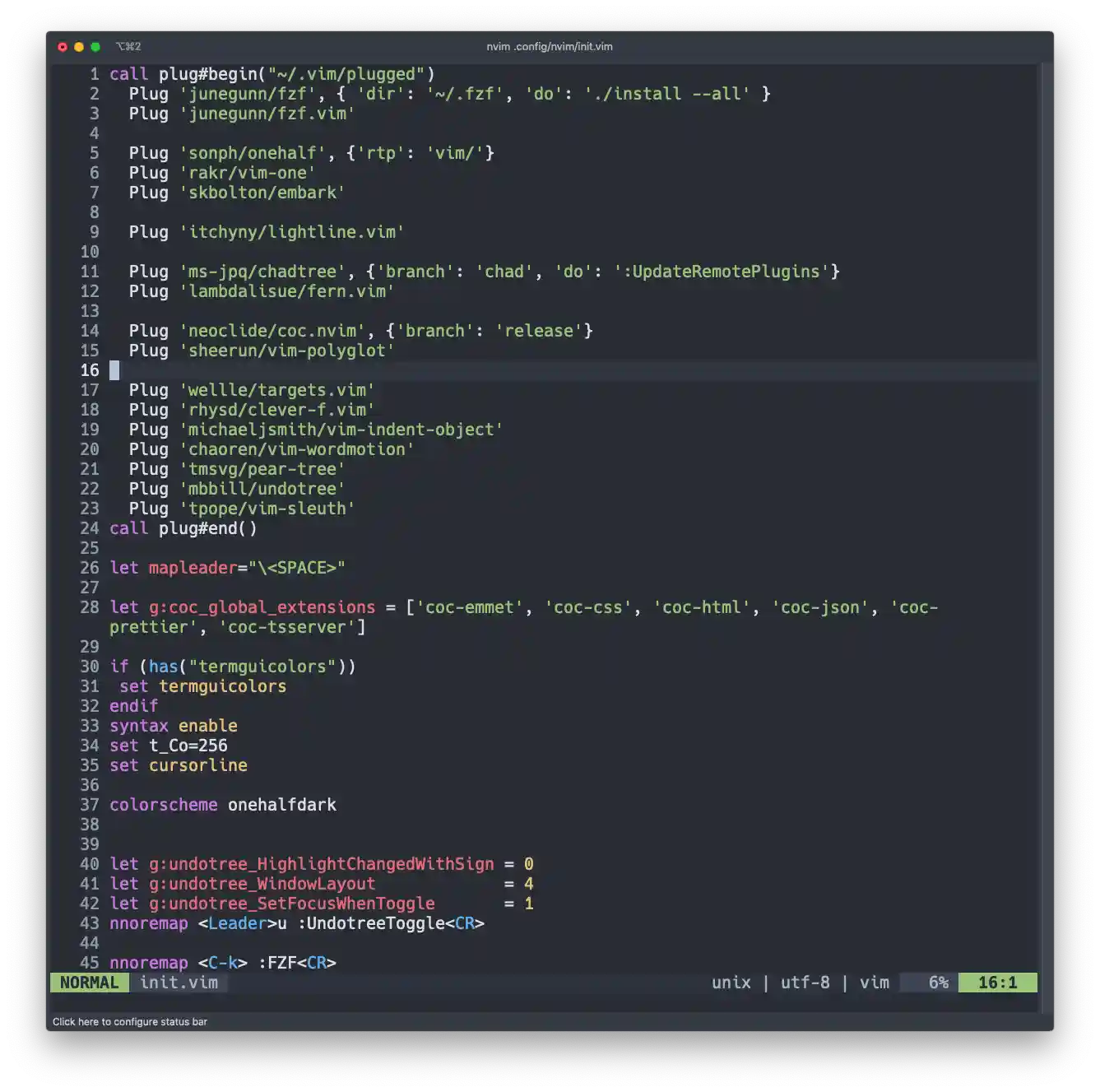This screenshot has width=1100, height=1092.
Task: Click the 'plug#begin' call on line 1
Action: tap(208, 74)
